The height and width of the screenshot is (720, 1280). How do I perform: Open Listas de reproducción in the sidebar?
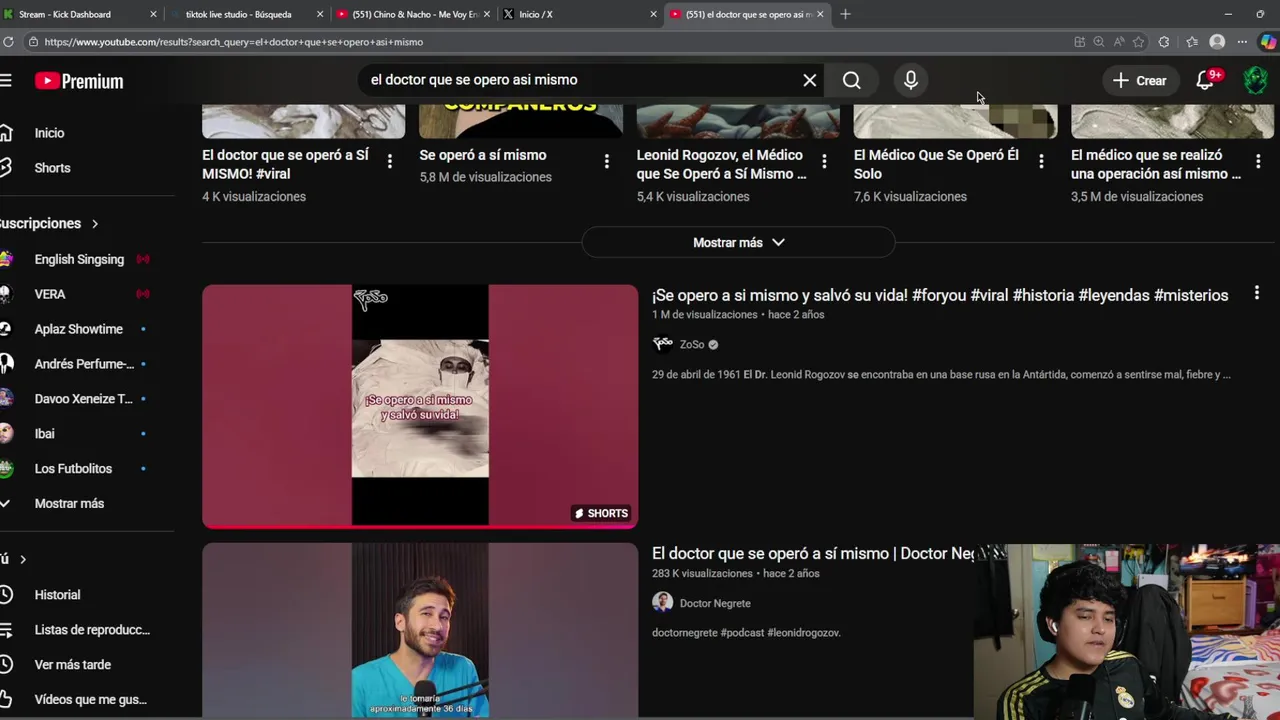point(92,630)
